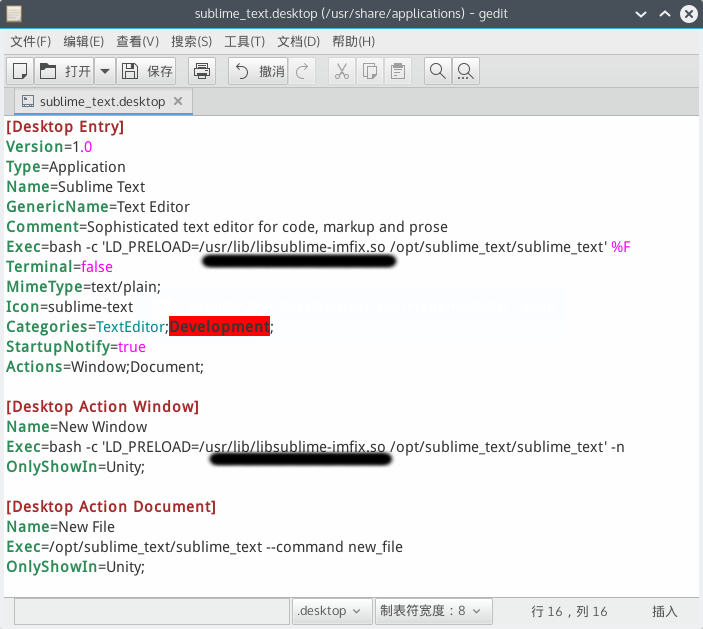Screen dimensions: 703x629
Task: Click the Name=Sublime Text line
Action: tap(76, 187)
